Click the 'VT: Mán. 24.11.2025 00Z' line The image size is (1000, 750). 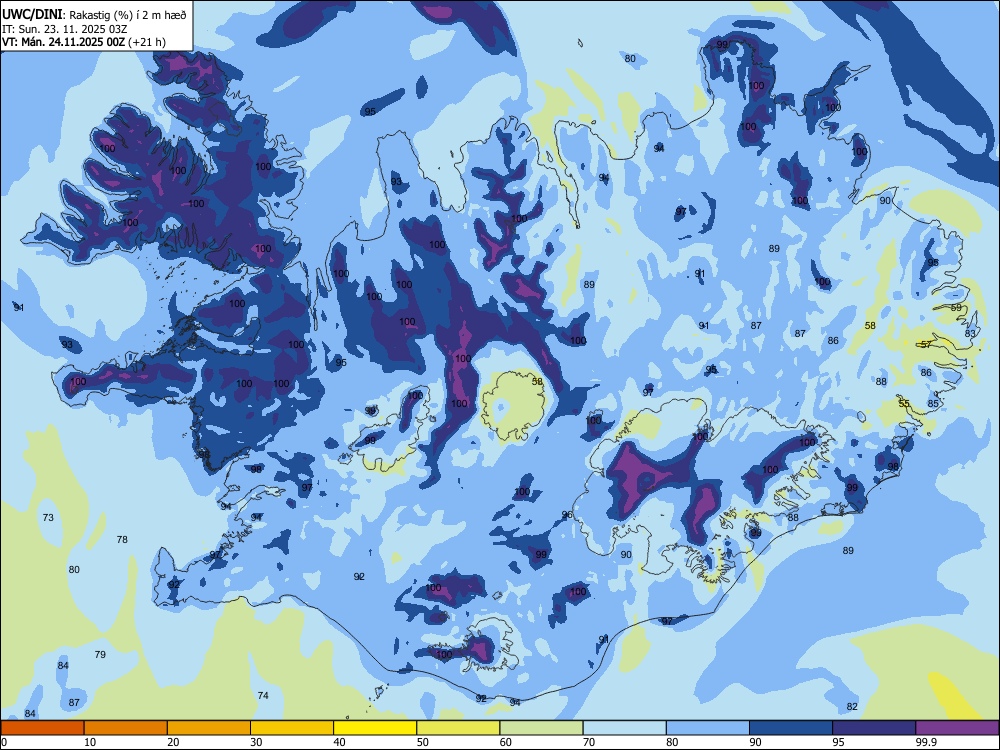64,42
